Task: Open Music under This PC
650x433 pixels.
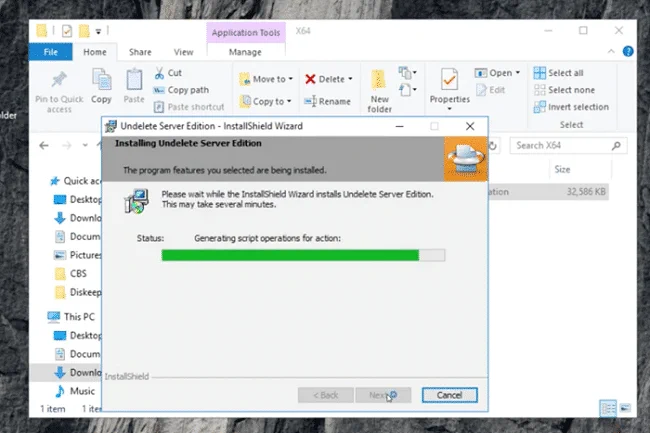Action: [75, 391]
